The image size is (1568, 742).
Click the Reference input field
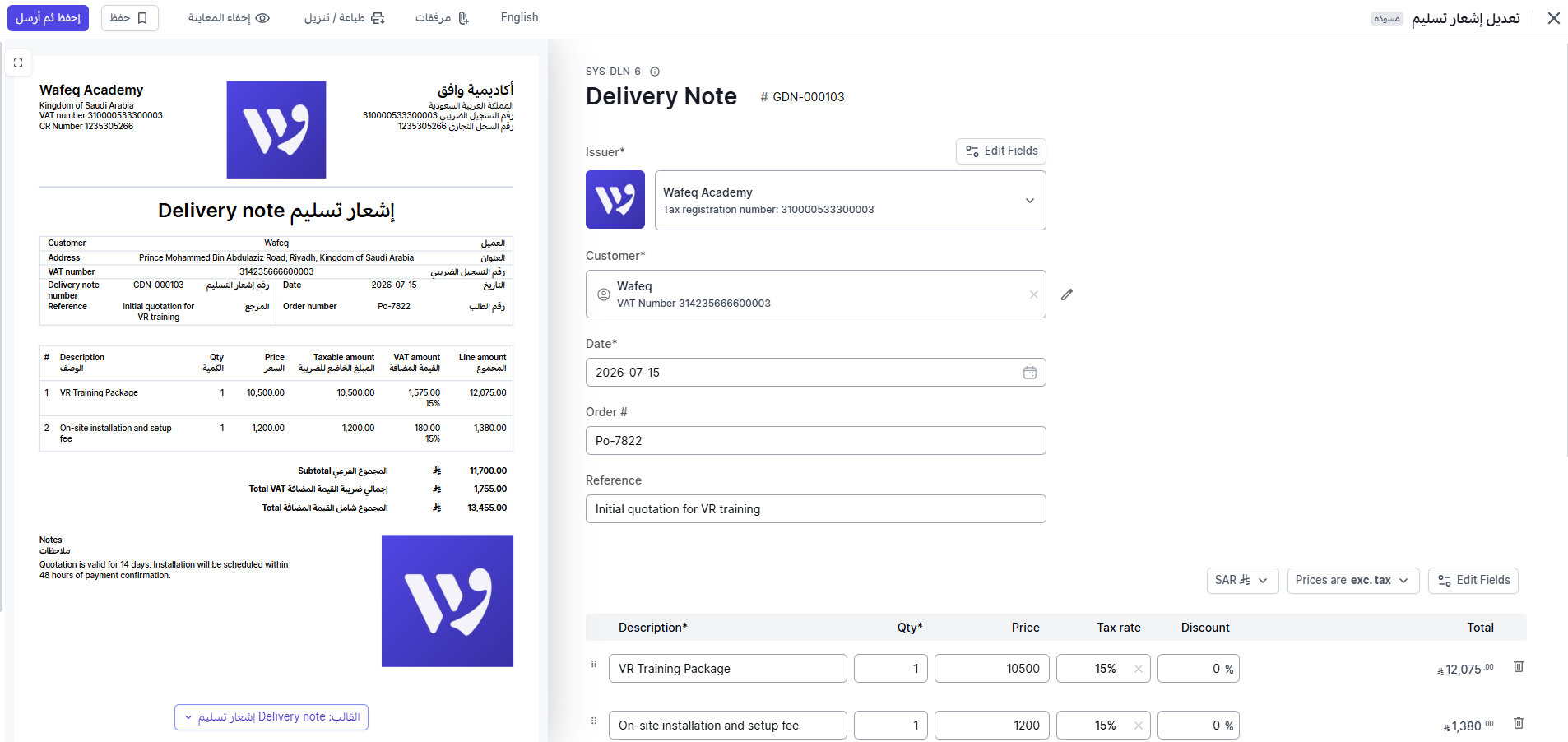point(816,509)
